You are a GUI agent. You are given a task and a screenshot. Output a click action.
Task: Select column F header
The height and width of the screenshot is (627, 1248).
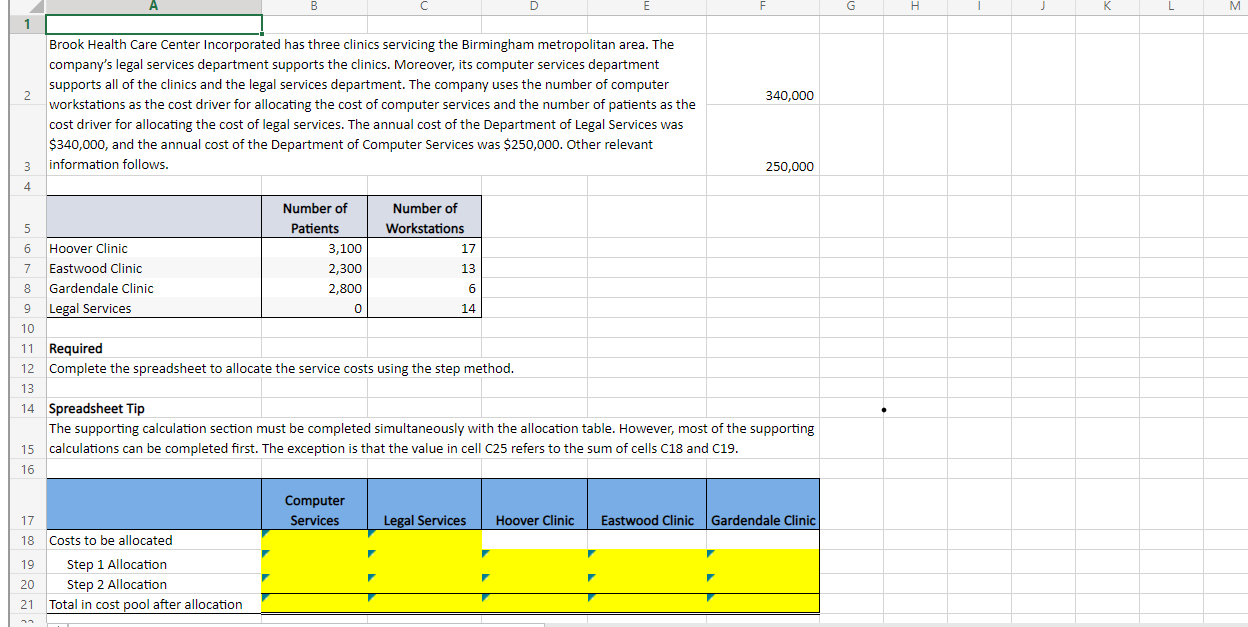tap(763, 6)
